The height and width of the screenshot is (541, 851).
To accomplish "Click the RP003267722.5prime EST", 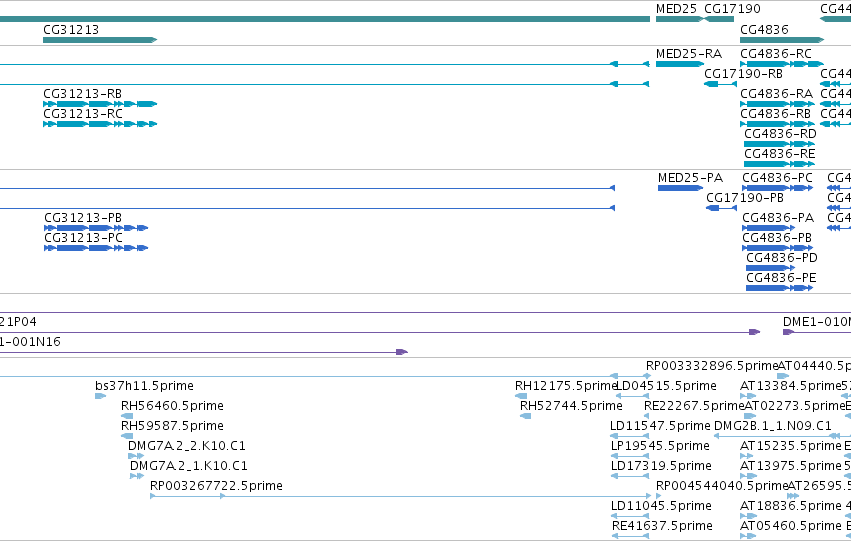I will 401,496.
